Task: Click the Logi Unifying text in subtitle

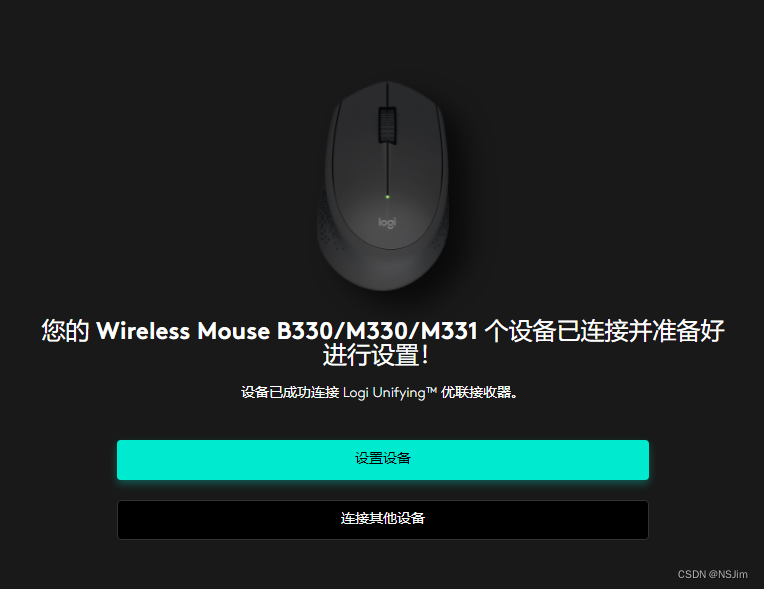Action: click(384, 393)
